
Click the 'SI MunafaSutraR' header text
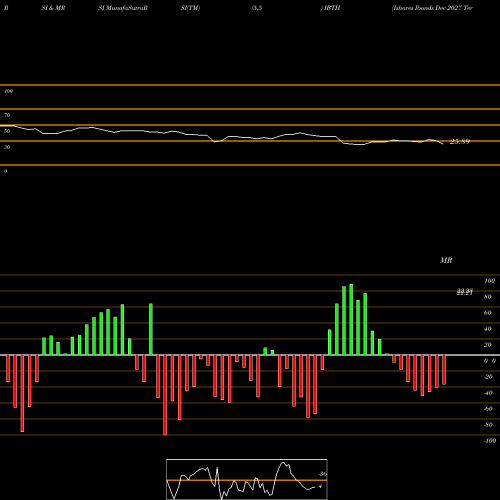pos(123,8)
